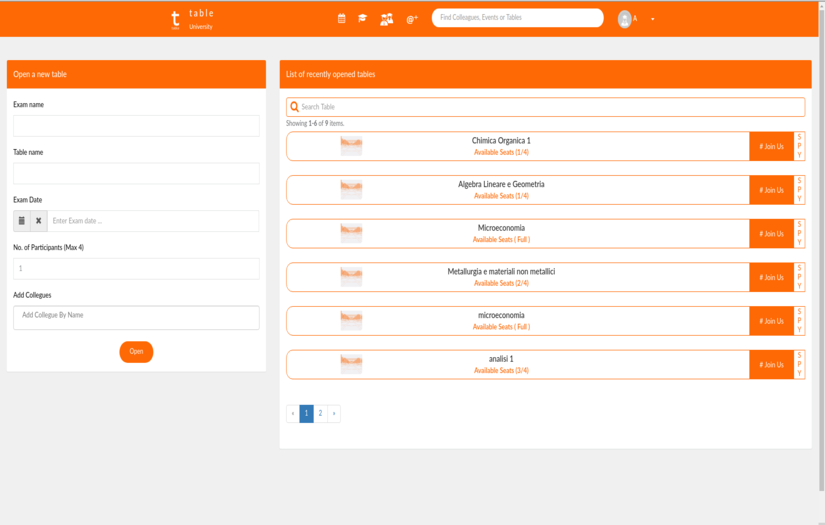Click the table University logo

192,19
